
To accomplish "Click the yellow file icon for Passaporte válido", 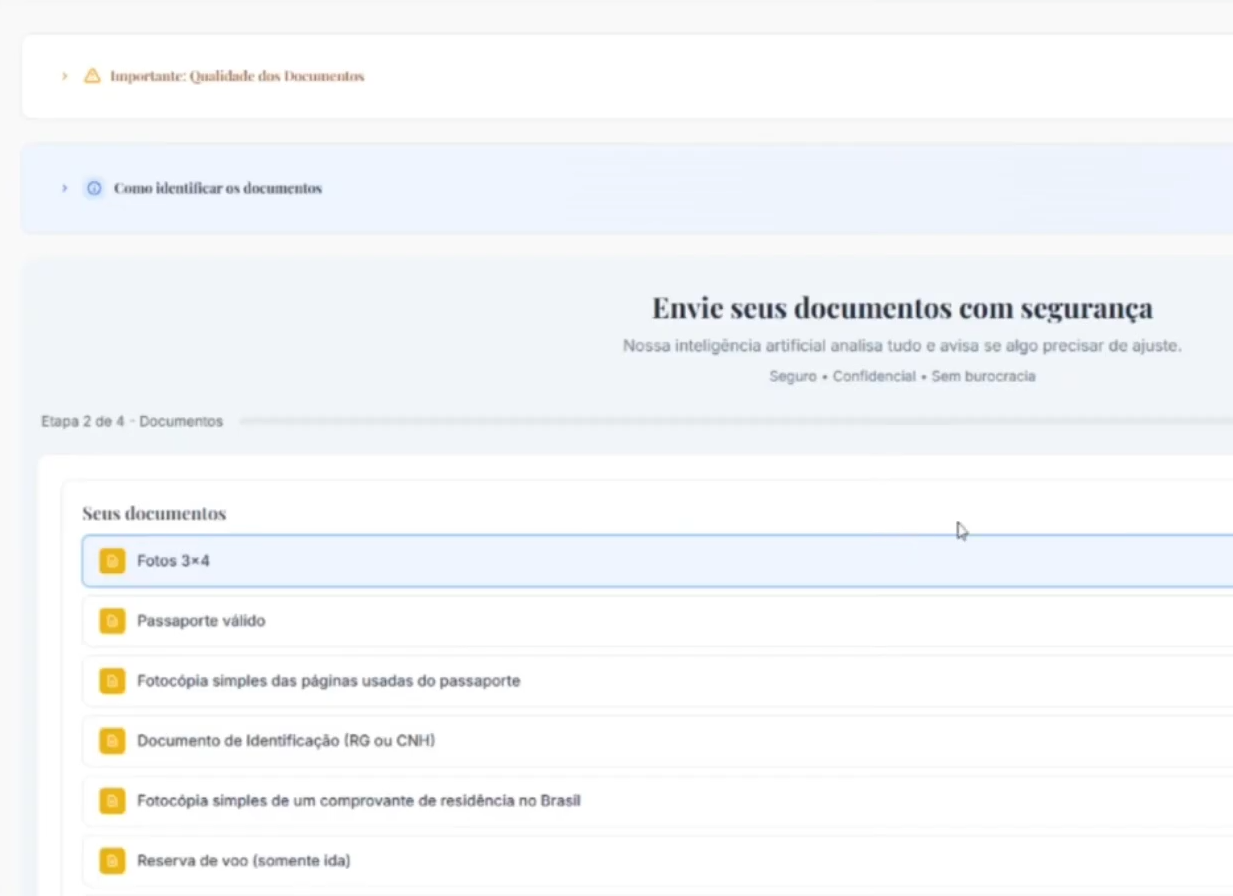I will 112,621.
